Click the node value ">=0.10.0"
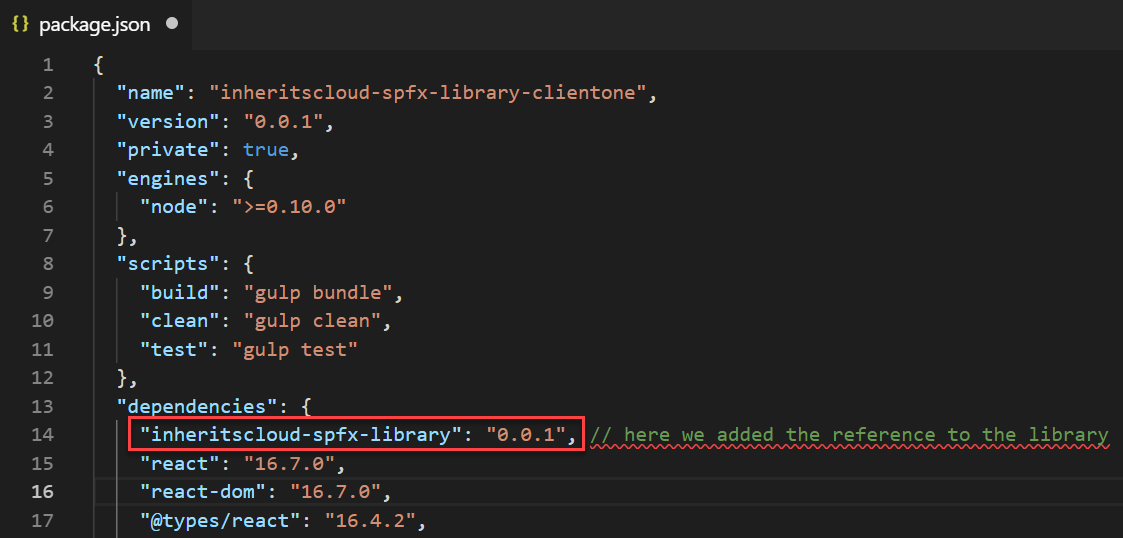This screenshot has height=538, width=1123. tap(289, 207)
